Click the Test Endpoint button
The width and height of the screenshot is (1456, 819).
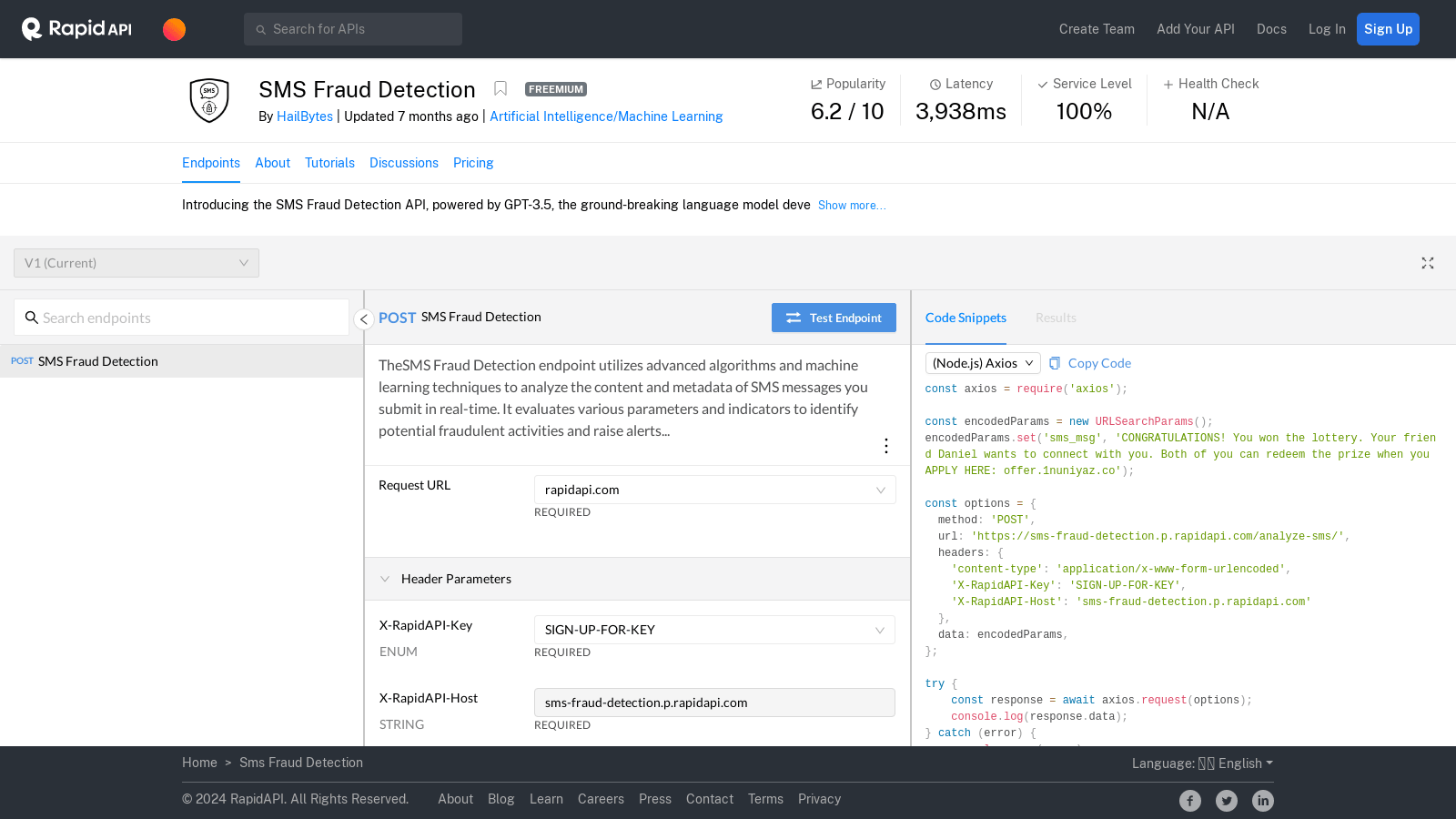click(x=834, y=318)
